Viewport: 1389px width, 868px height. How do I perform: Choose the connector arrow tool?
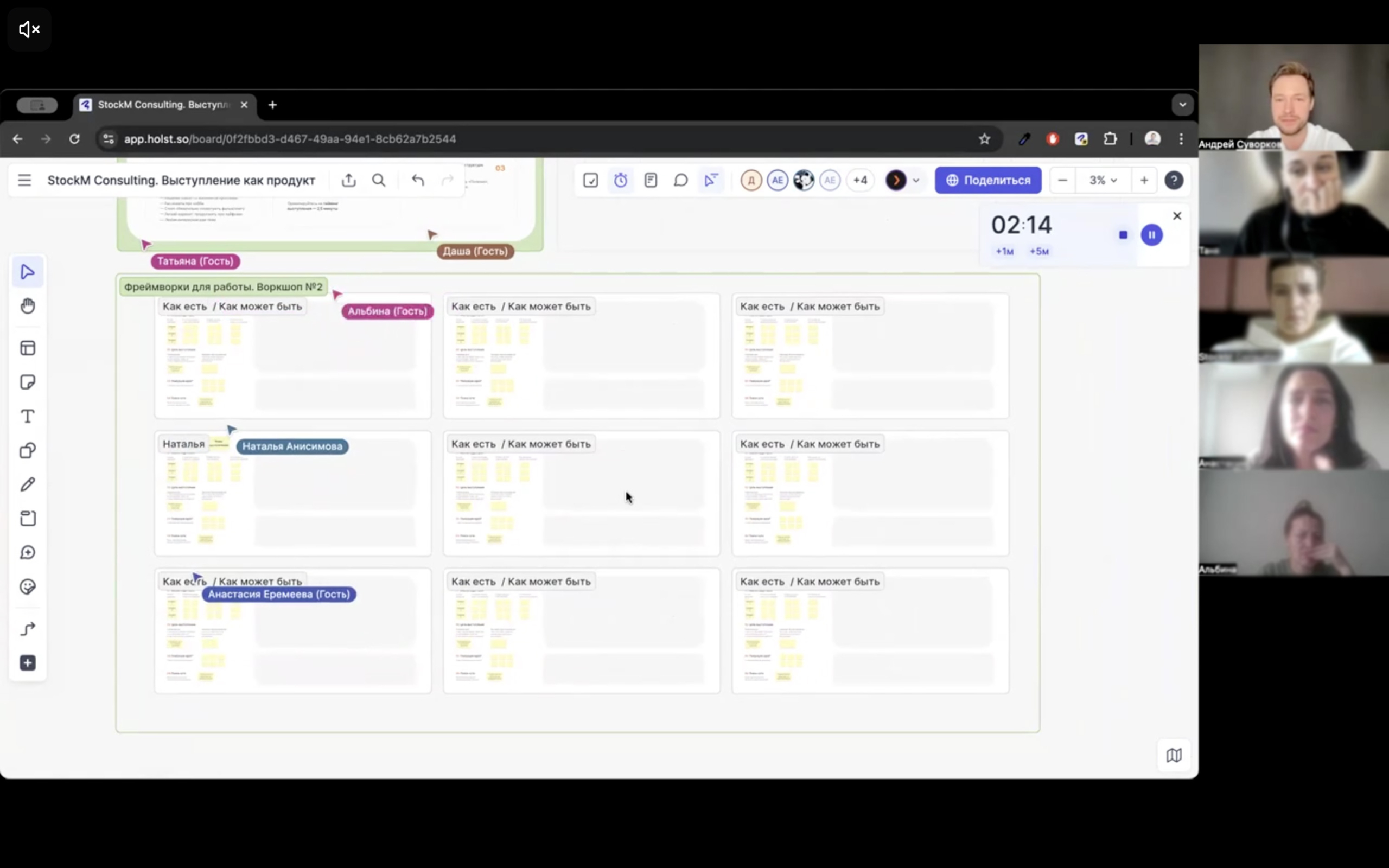pyautogui.click(x=28, y=629)
